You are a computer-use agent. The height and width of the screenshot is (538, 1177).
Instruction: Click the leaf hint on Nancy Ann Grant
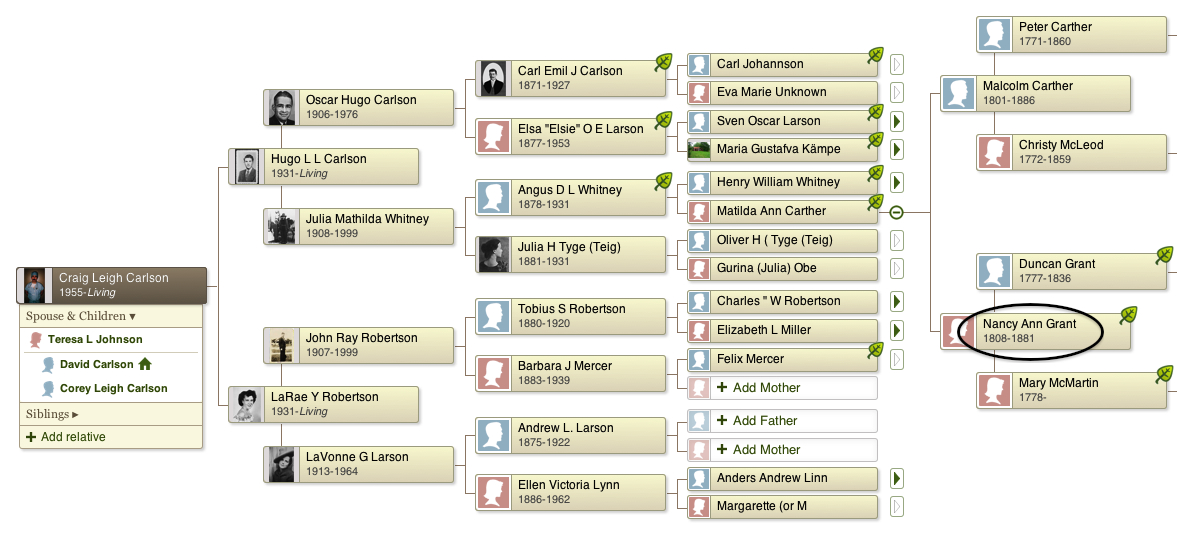(x=1129, y=316)
